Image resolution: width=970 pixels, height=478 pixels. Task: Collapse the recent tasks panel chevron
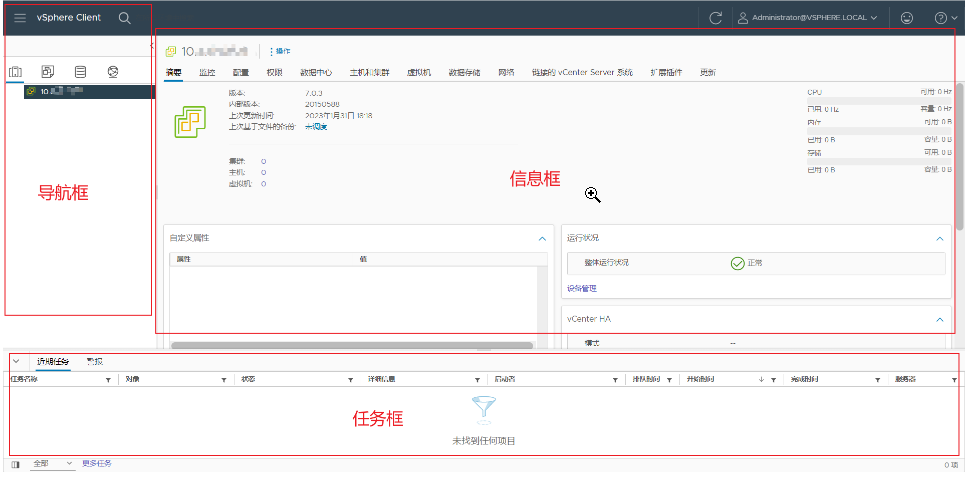(17, 361)
